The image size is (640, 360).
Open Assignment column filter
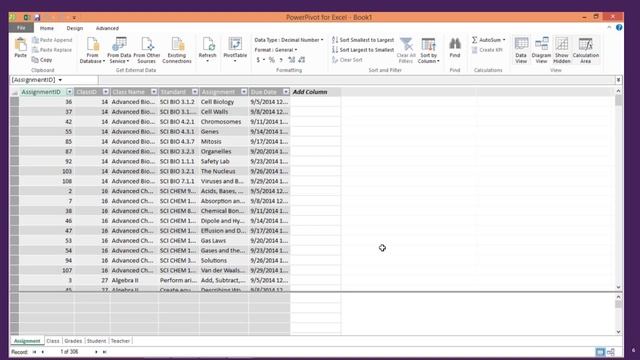[x=244, y=92]
